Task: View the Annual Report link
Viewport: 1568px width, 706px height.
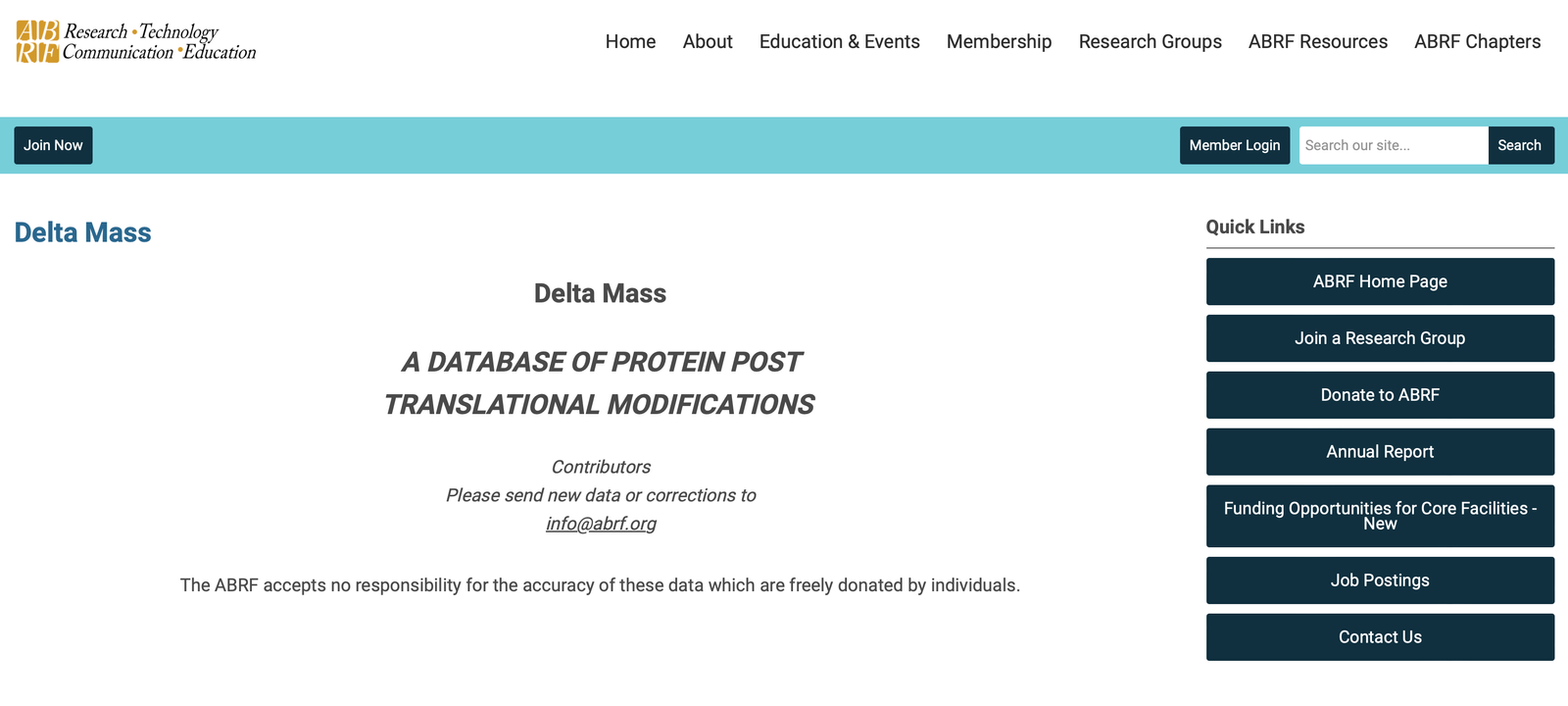Action: tap(1380, 452)
